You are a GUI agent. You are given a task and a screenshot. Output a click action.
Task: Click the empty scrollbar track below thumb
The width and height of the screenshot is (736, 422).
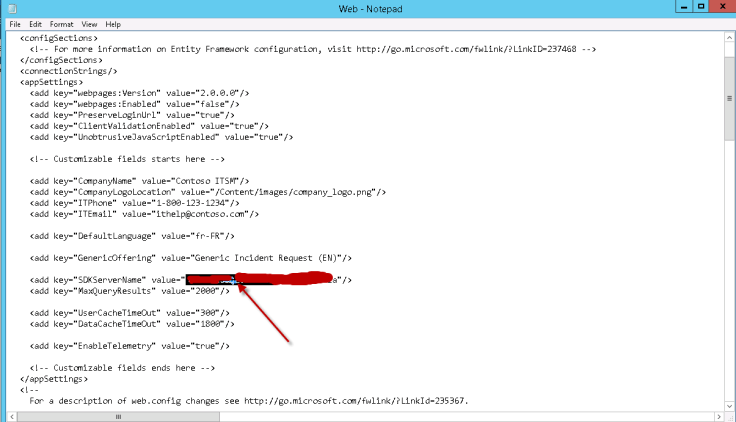coord(729,250)
